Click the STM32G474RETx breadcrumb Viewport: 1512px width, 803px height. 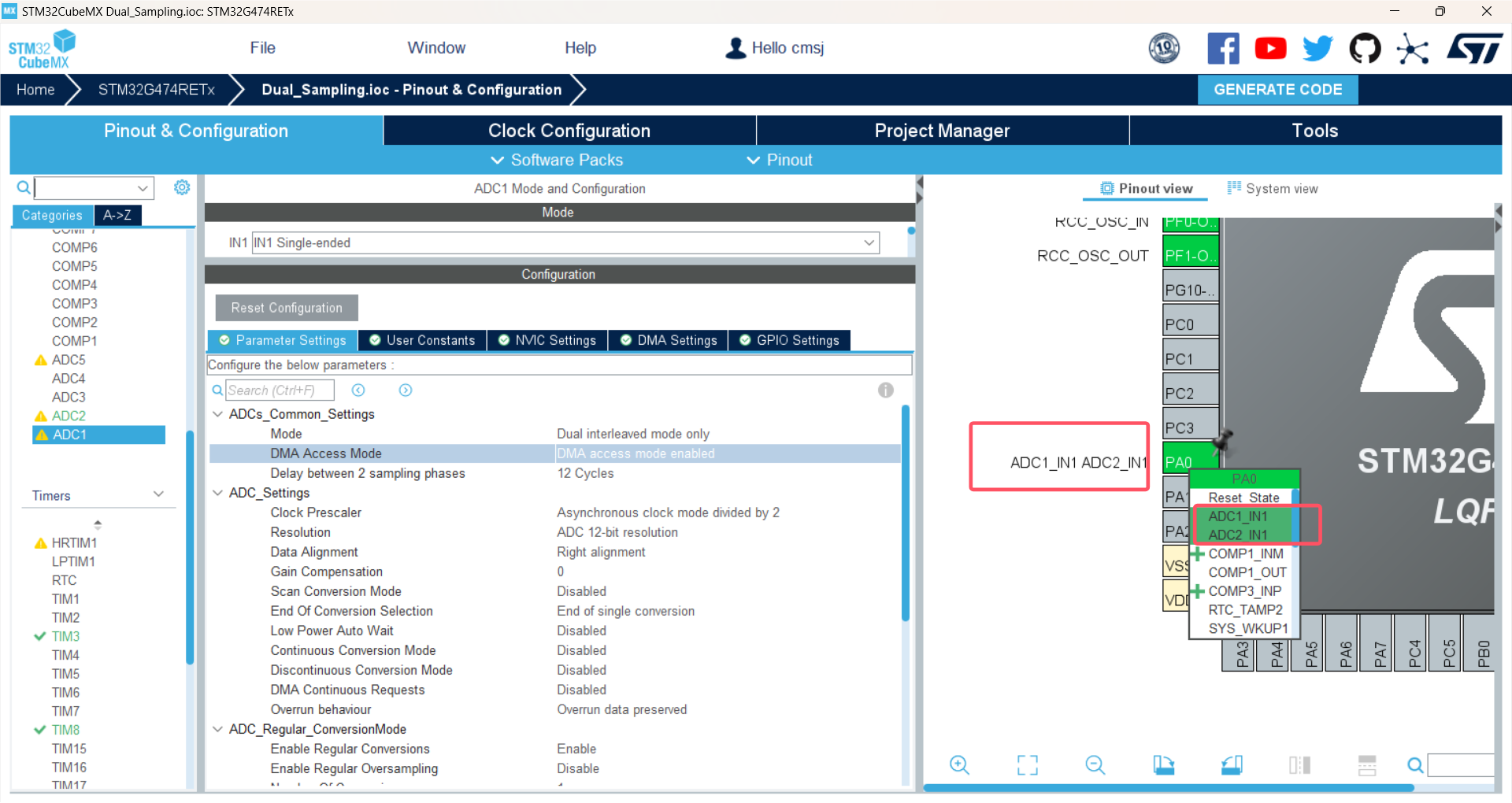(157, 90)
